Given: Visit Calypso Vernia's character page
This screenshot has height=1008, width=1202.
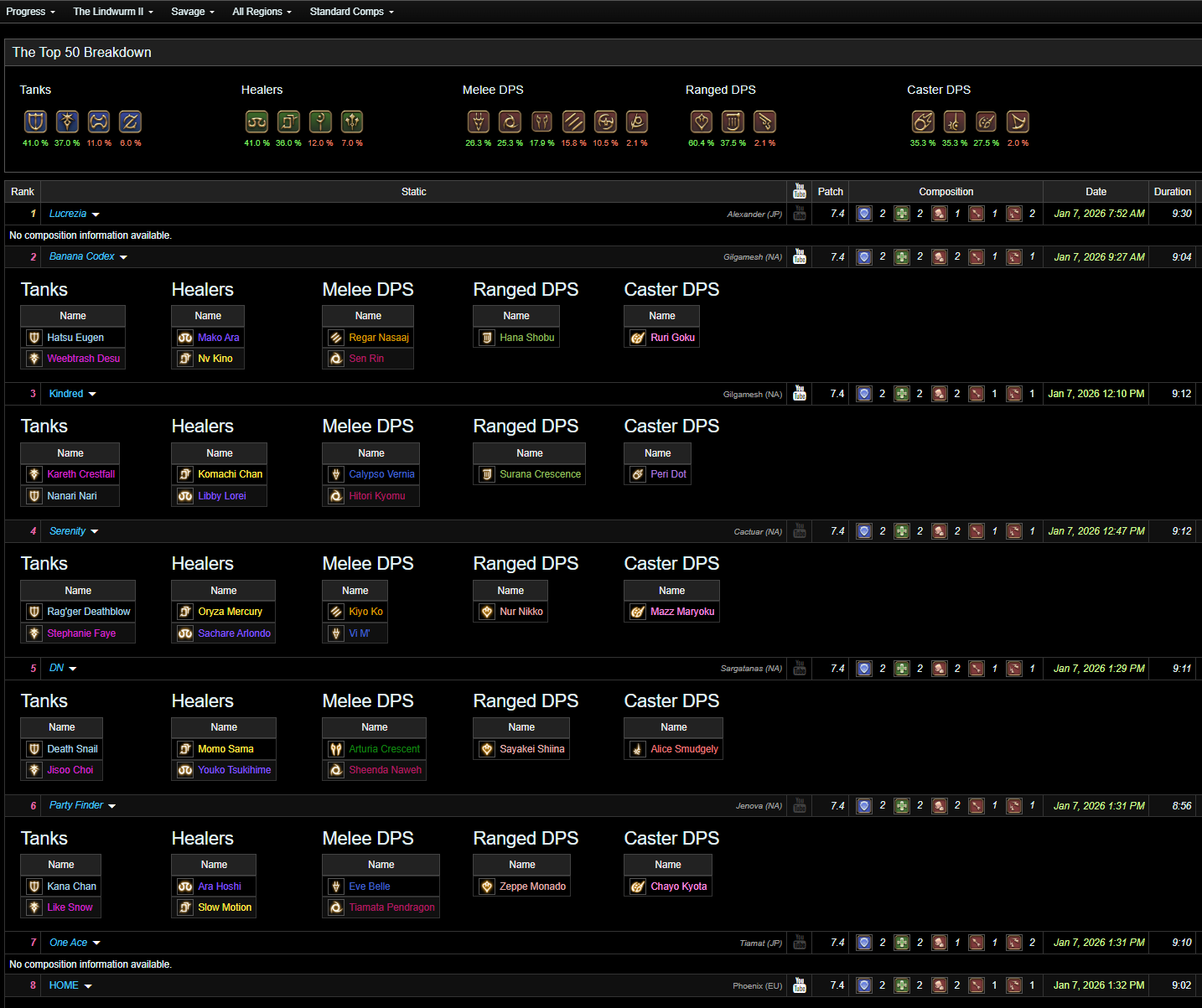Looking at the screenshot, I should 382,474.
